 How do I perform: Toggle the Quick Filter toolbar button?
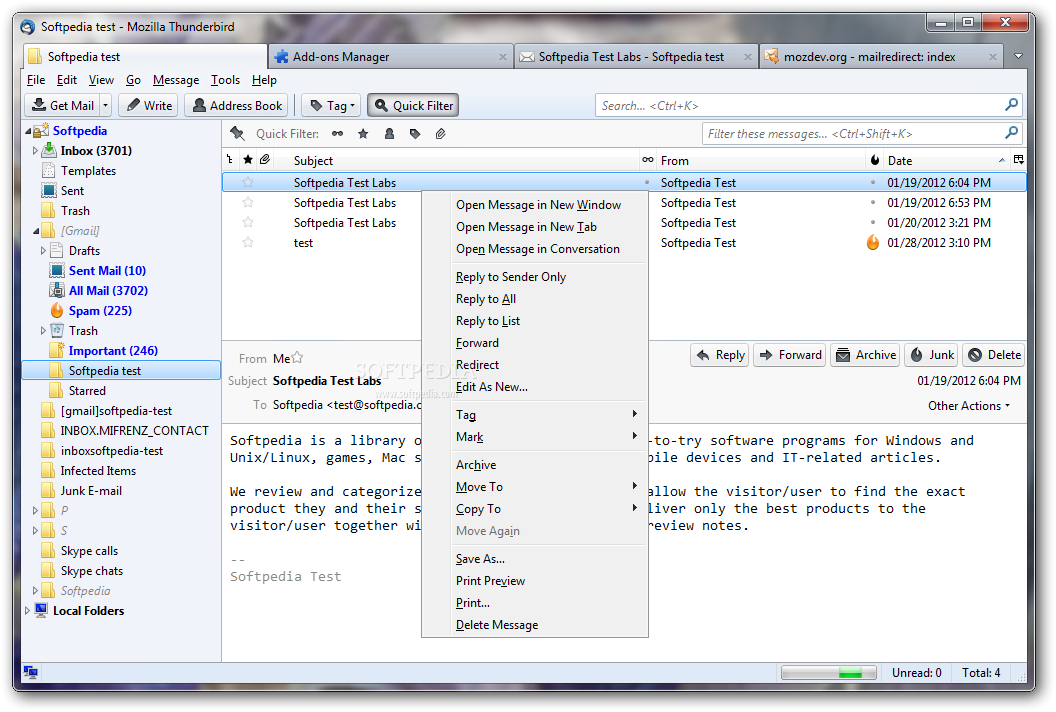[414, 106]
